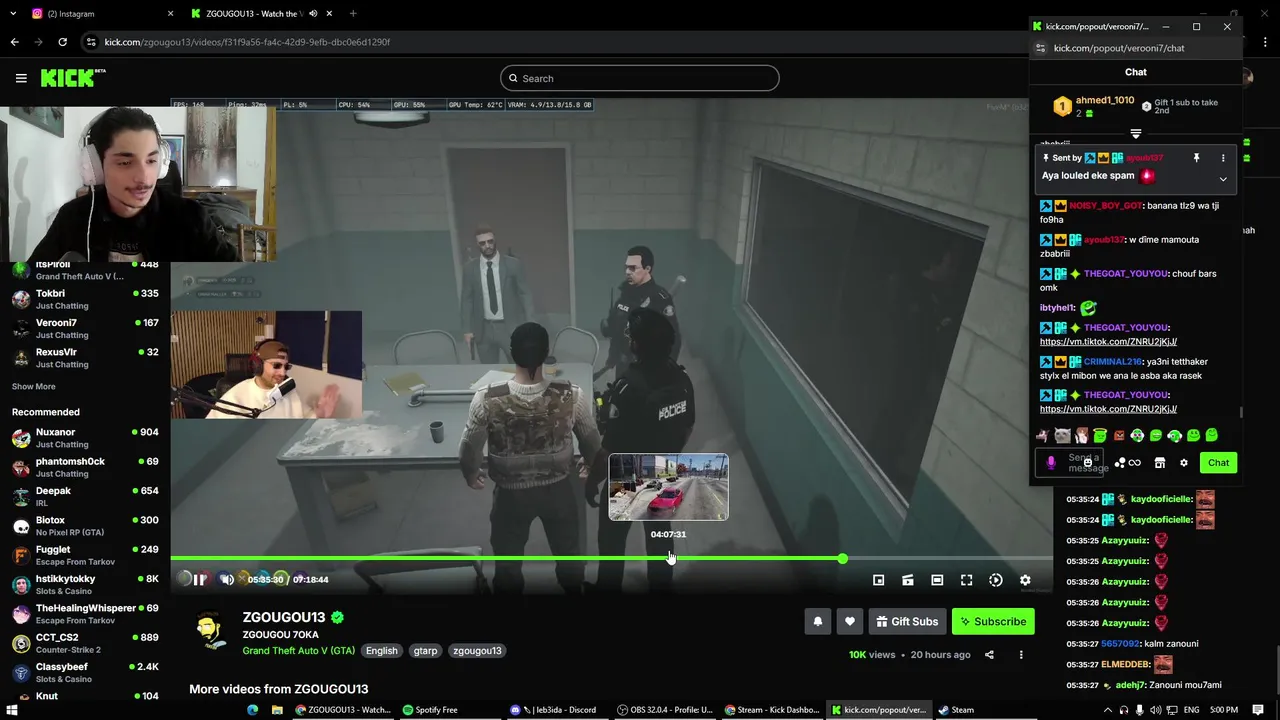Open Windows Start menu
Viewport: 1280px width, 720px height.
pyautogui.click(x=12, y=710)
